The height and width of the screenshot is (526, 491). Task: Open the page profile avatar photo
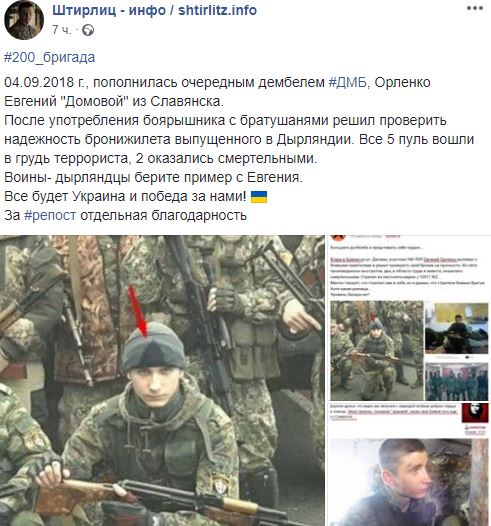pos(23,20)
